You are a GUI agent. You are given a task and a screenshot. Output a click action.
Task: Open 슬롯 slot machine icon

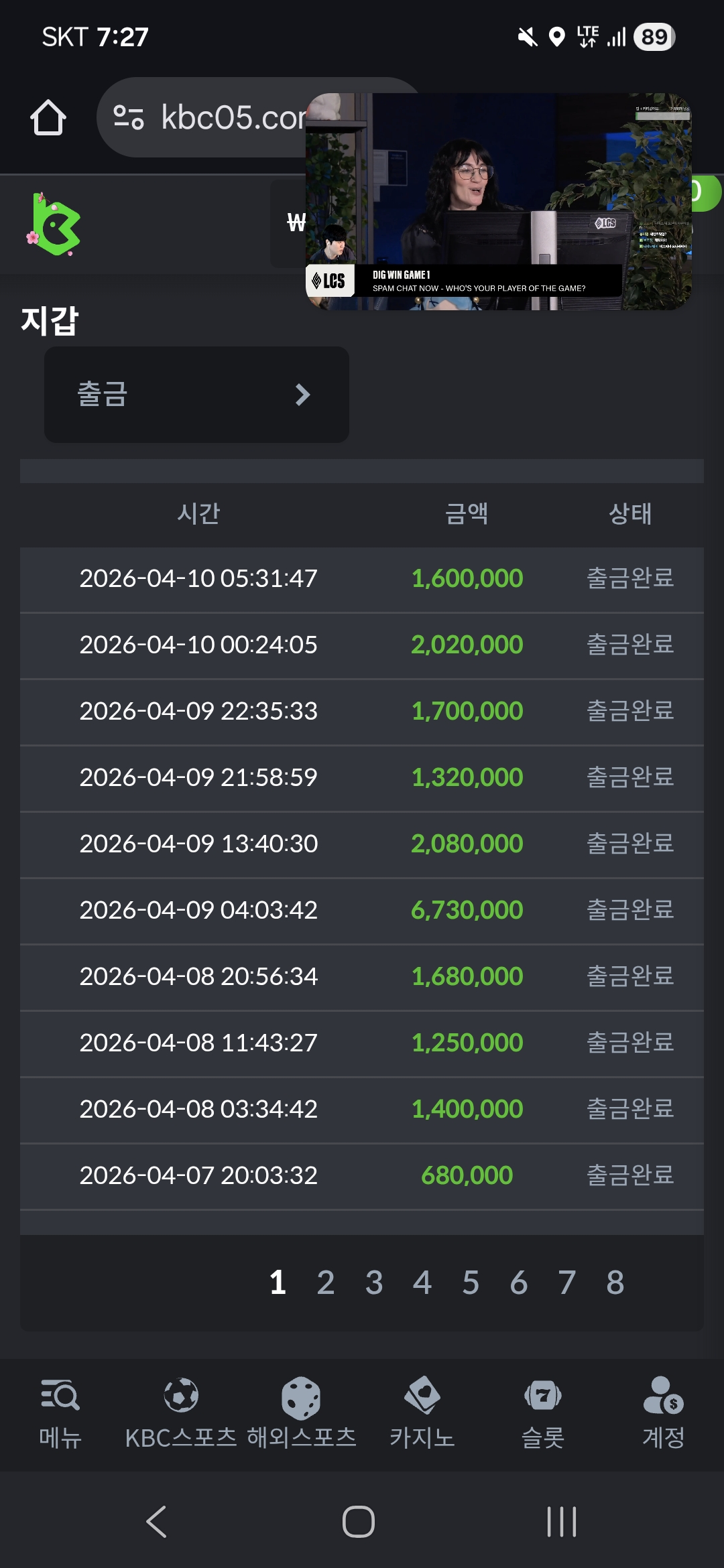pos(543,1396)
